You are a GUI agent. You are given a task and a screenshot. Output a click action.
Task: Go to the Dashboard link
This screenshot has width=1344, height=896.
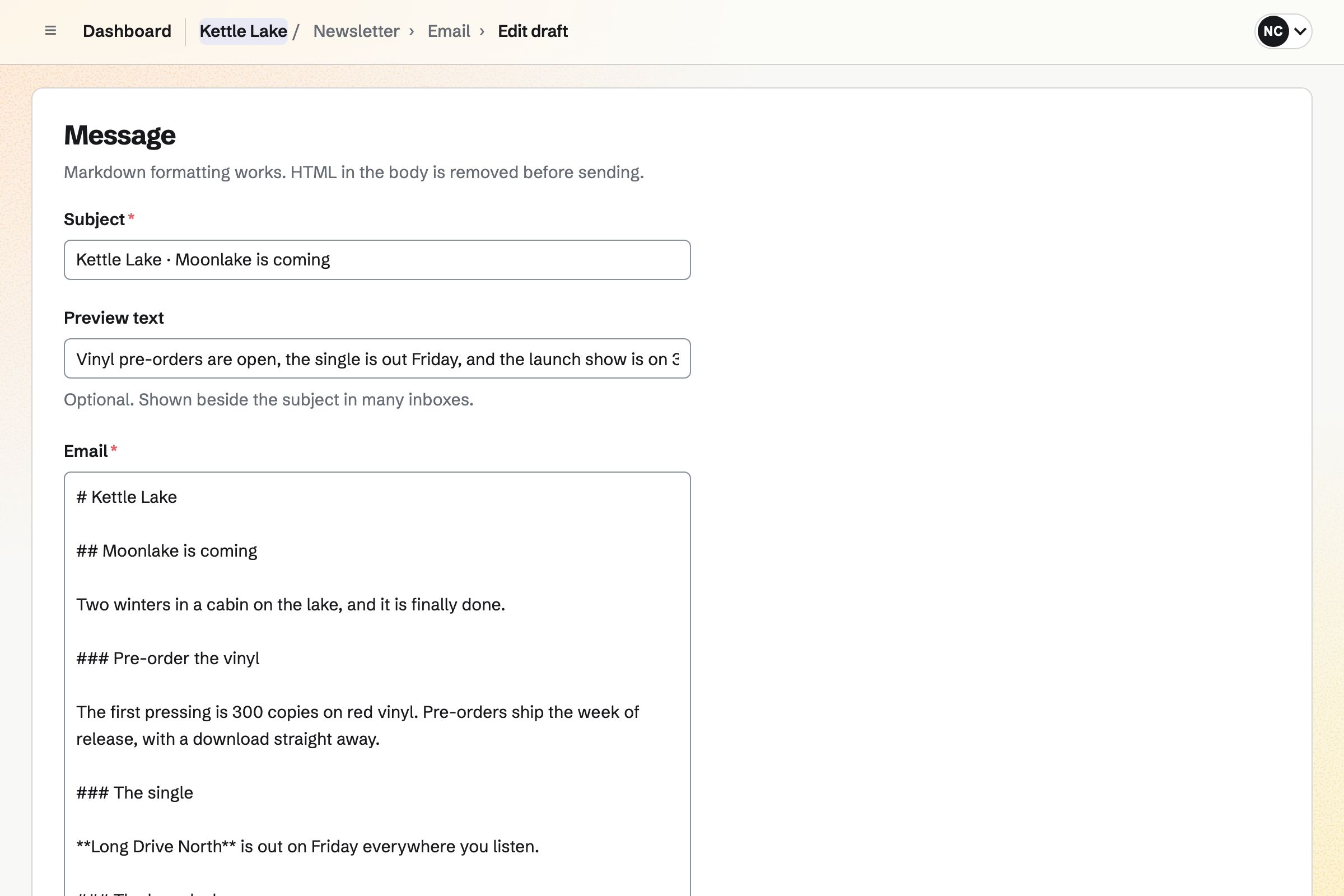(127, 31)
